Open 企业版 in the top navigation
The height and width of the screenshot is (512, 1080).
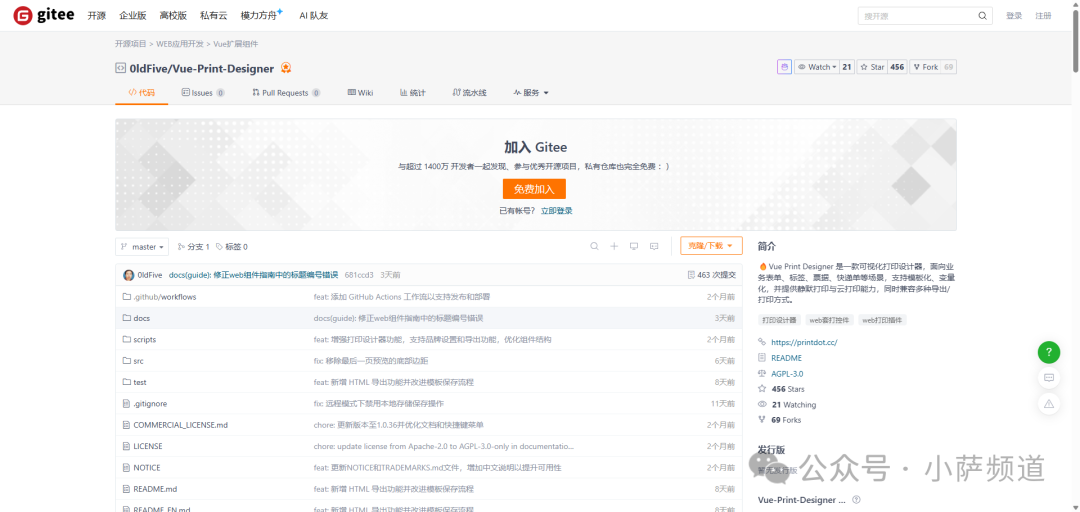(132, 16)
